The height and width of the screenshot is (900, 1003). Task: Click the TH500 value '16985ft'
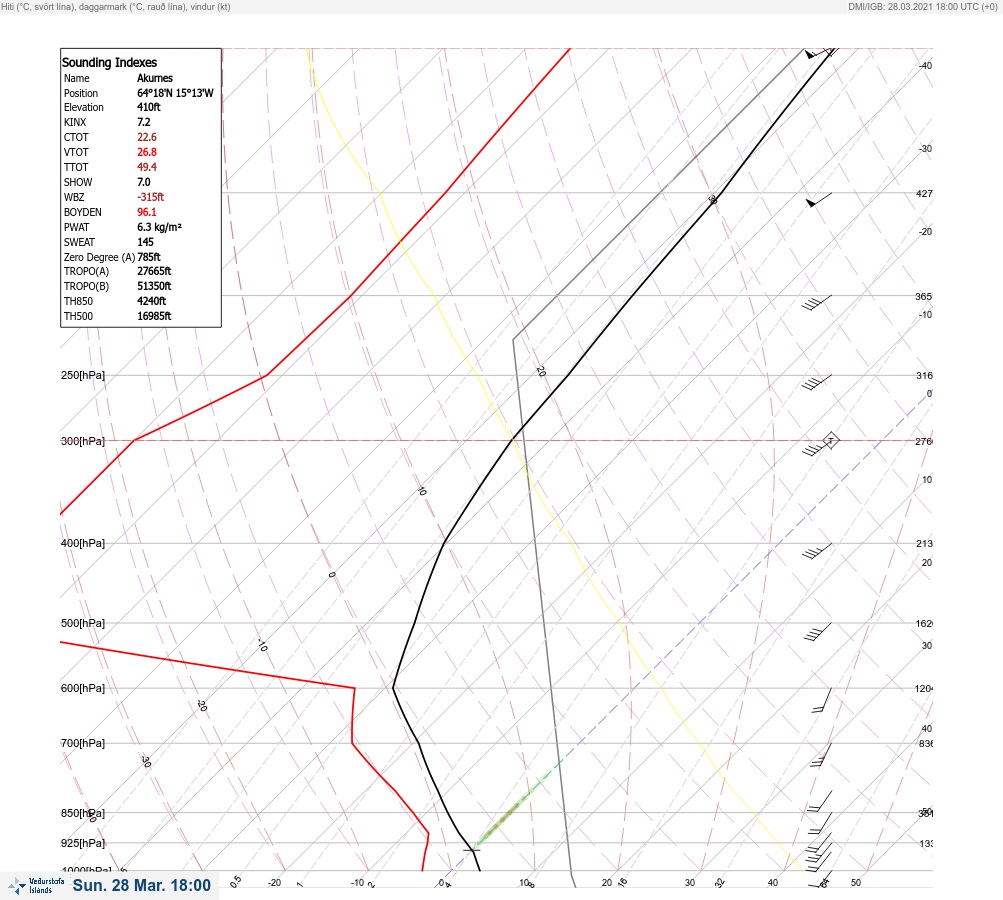[154, 316]
